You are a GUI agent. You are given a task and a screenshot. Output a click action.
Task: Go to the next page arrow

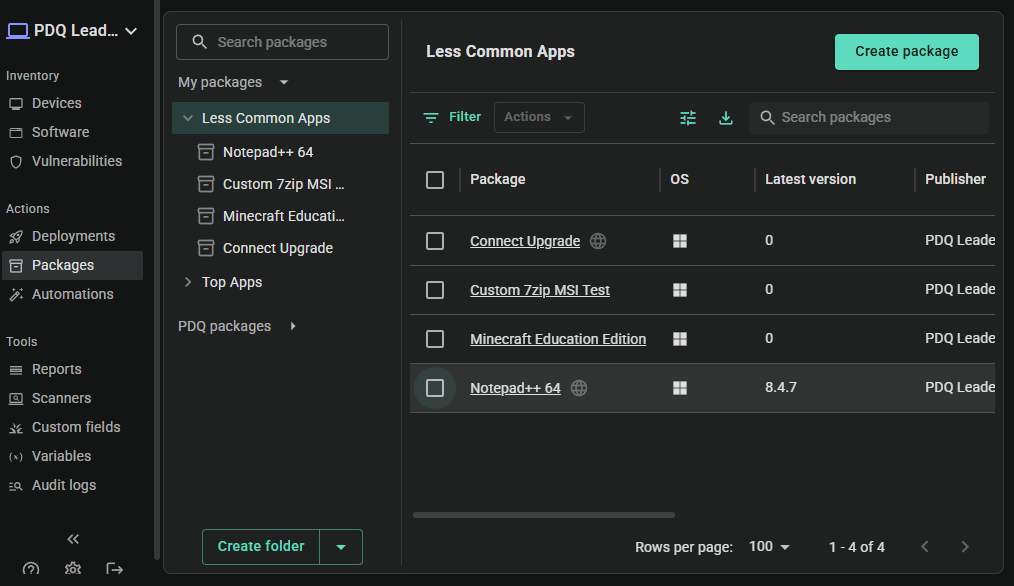pyautogui.click(x=965, y=547)
